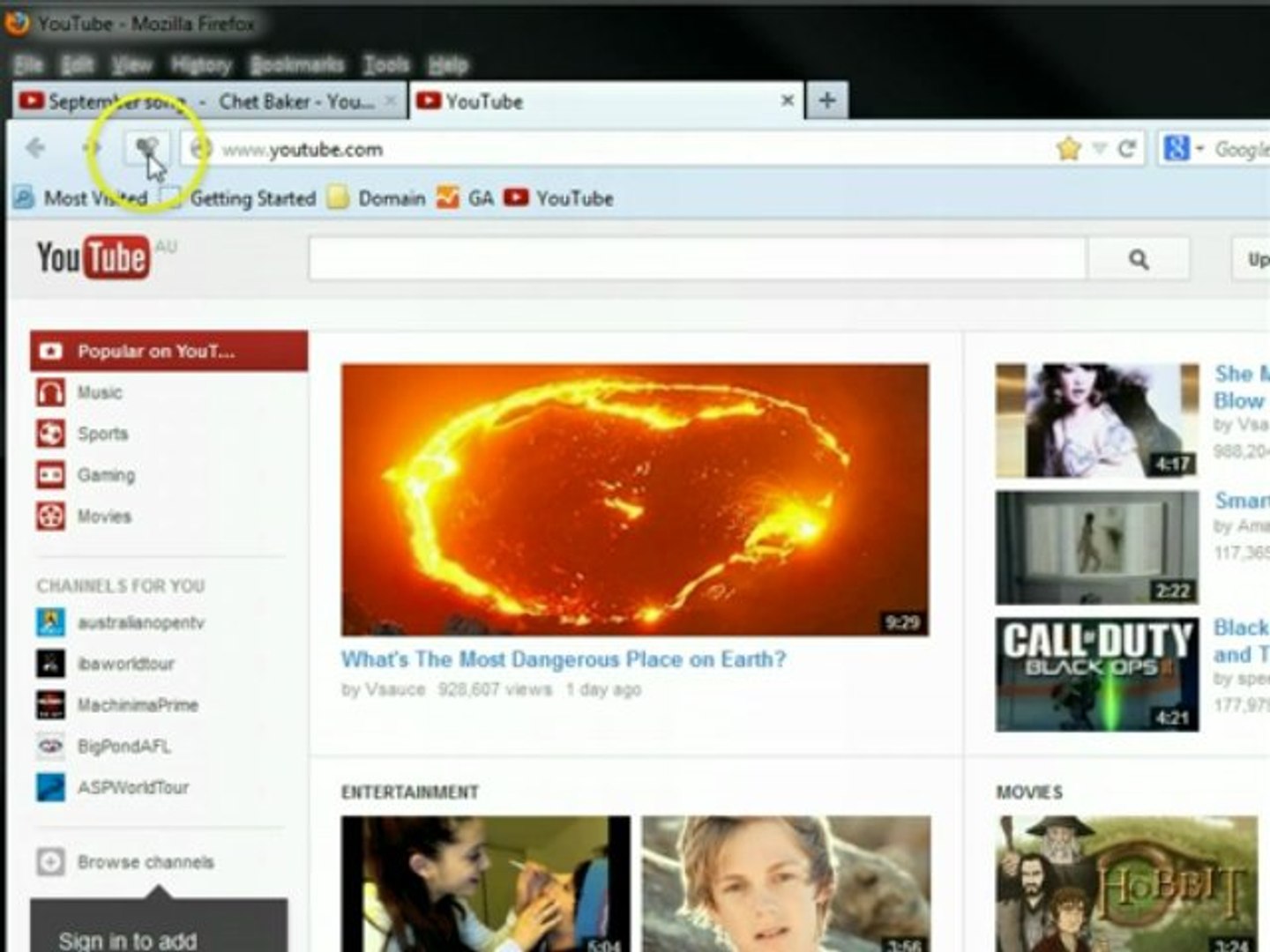Screen dimensions: 1270x952
Task: Click the Music headphones icon
Action: pos(50,392)
